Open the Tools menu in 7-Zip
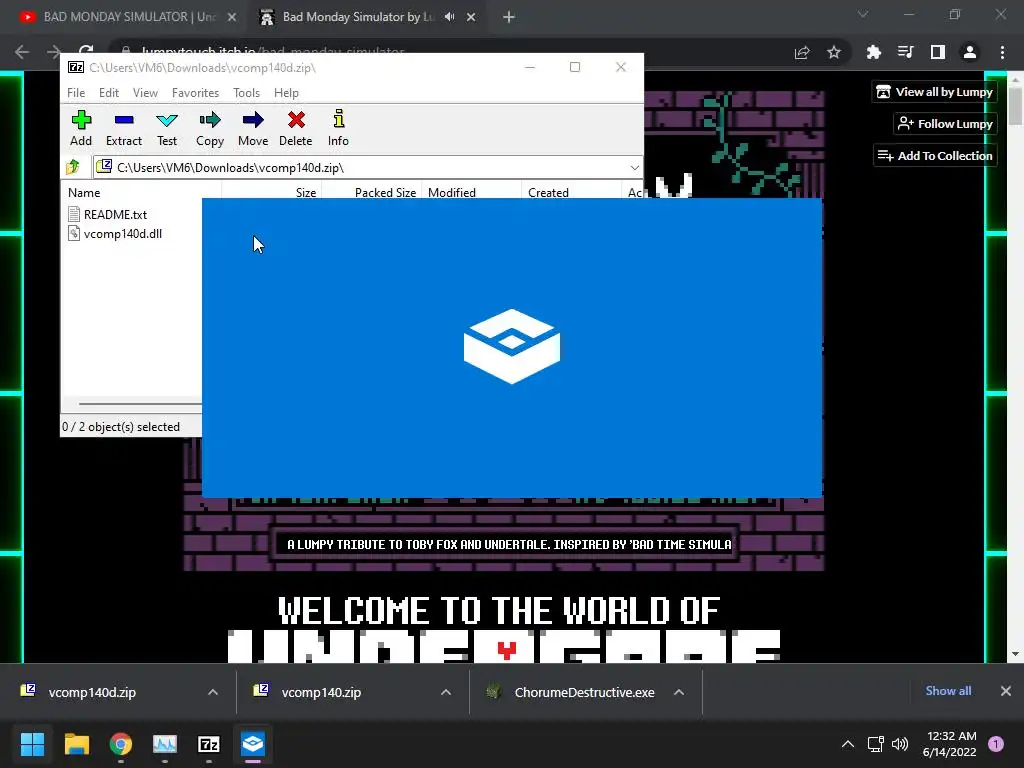This screenshot has width=1024, height=768. pyautogui.click(x=246, y=93)
